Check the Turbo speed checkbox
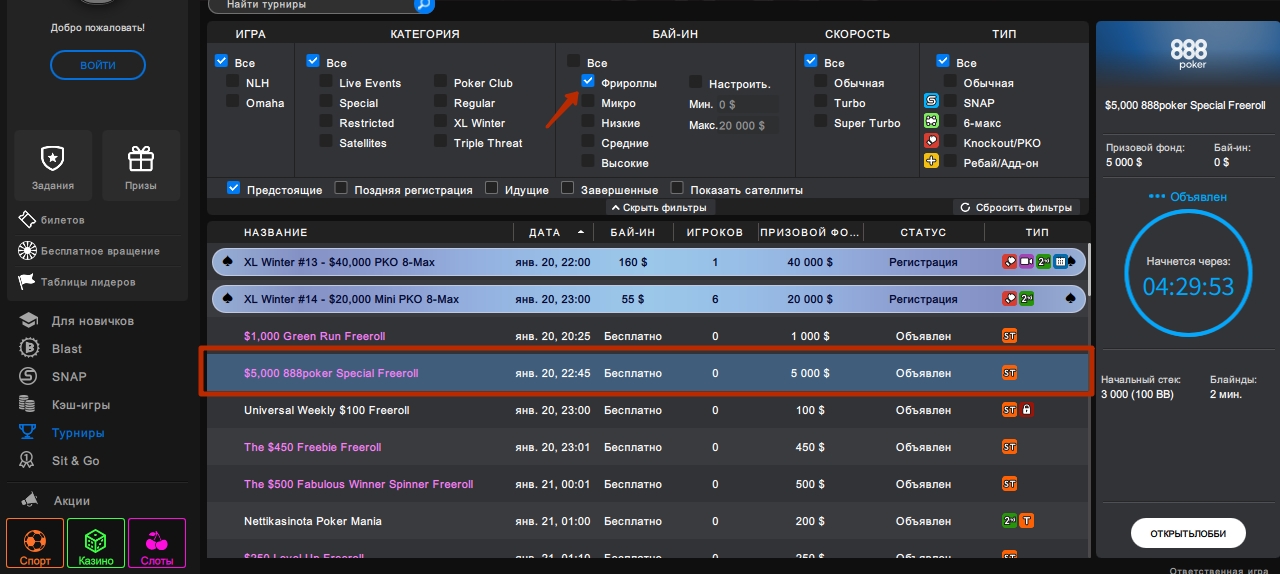This screenshot has height=574, width=1280. coord(821,102)
